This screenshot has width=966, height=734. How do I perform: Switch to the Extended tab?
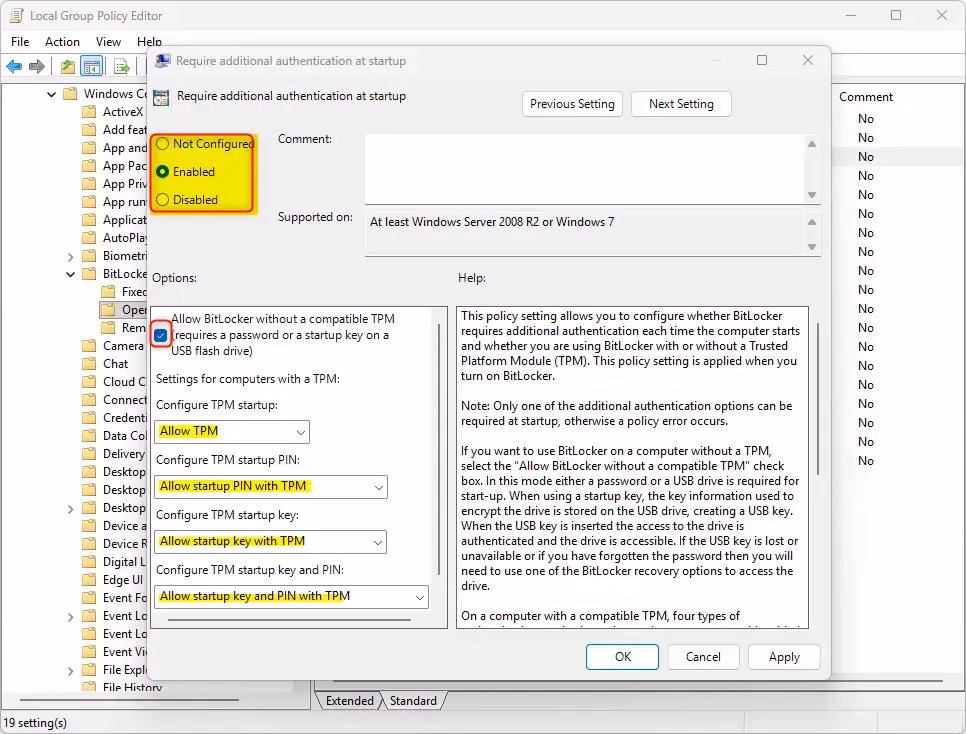pyautogui.click(x=349, y=701)
